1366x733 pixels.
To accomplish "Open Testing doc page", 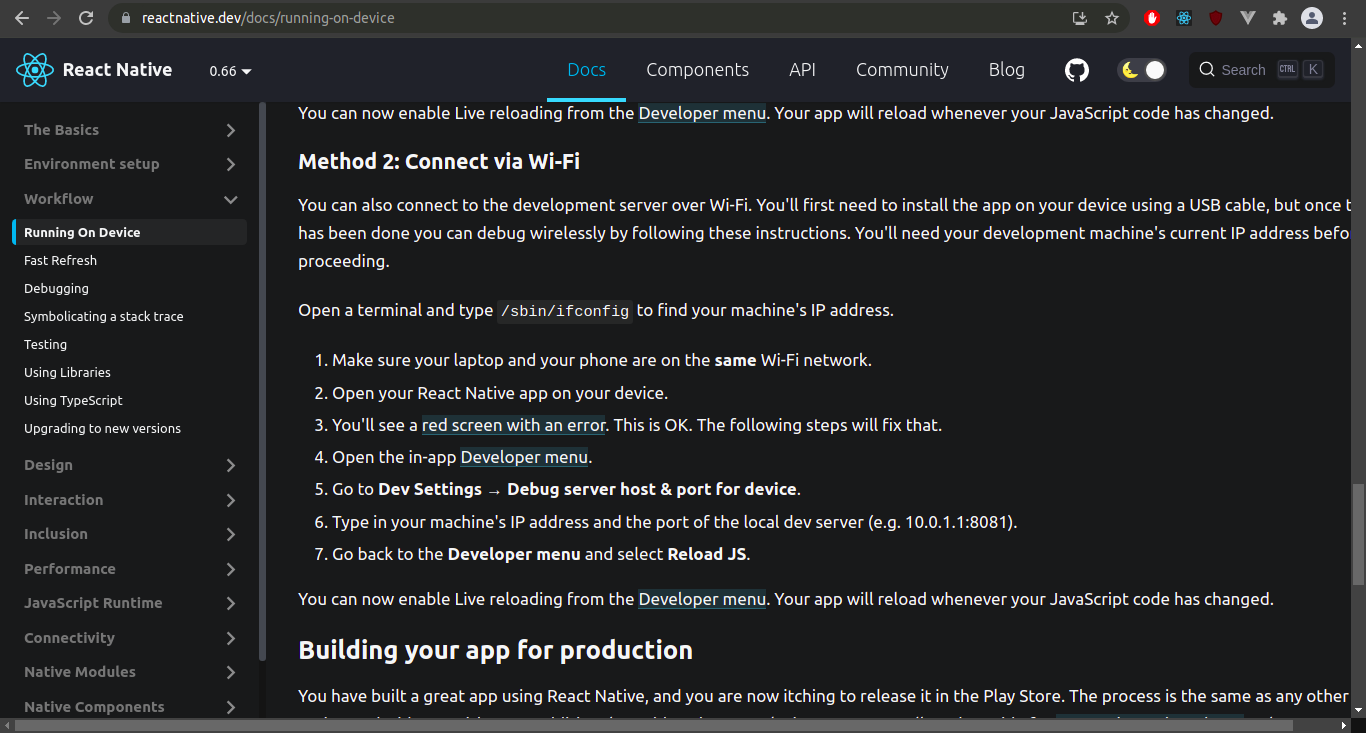I will pyautogui.click(x=45, y=344).
